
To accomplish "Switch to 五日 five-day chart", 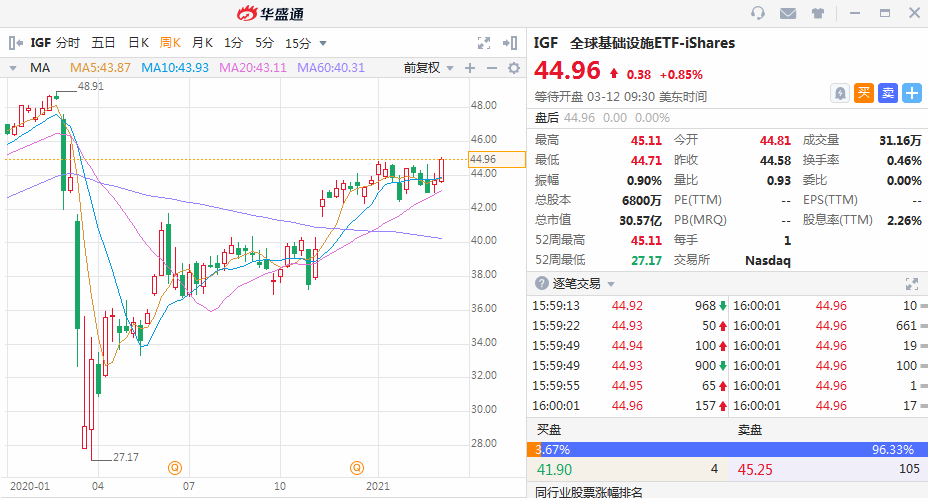I will tap(103, 43).
